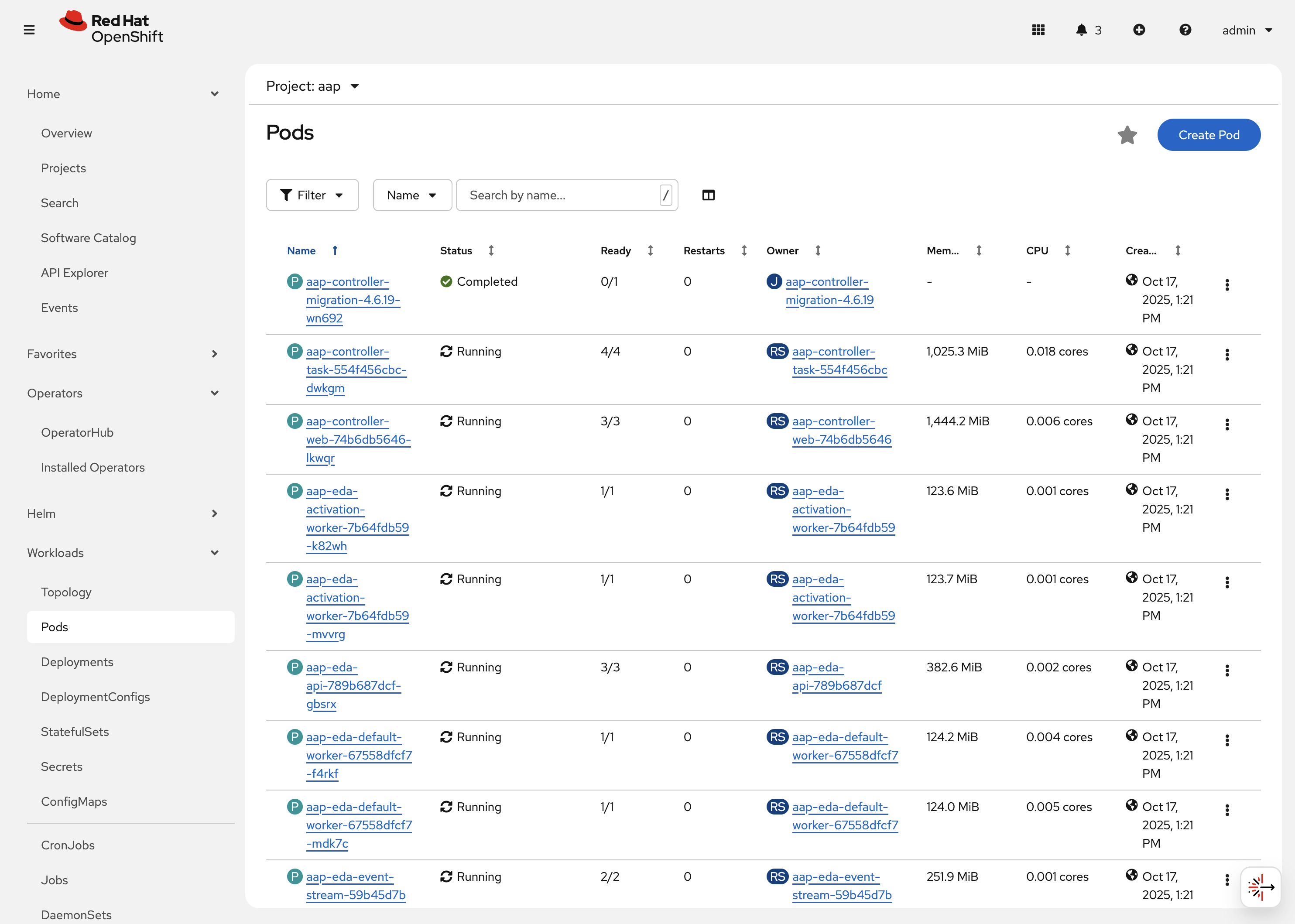Add Pods page to favorites star
The height and width of the screenshot is (924, 1295).
(1127, 135)
